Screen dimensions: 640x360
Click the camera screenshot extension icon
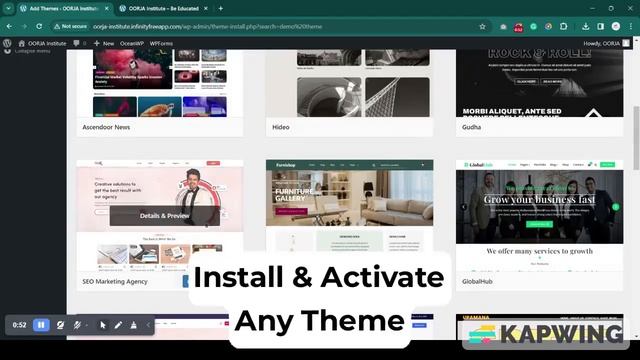pyautogui.click(x=503, y=27)
